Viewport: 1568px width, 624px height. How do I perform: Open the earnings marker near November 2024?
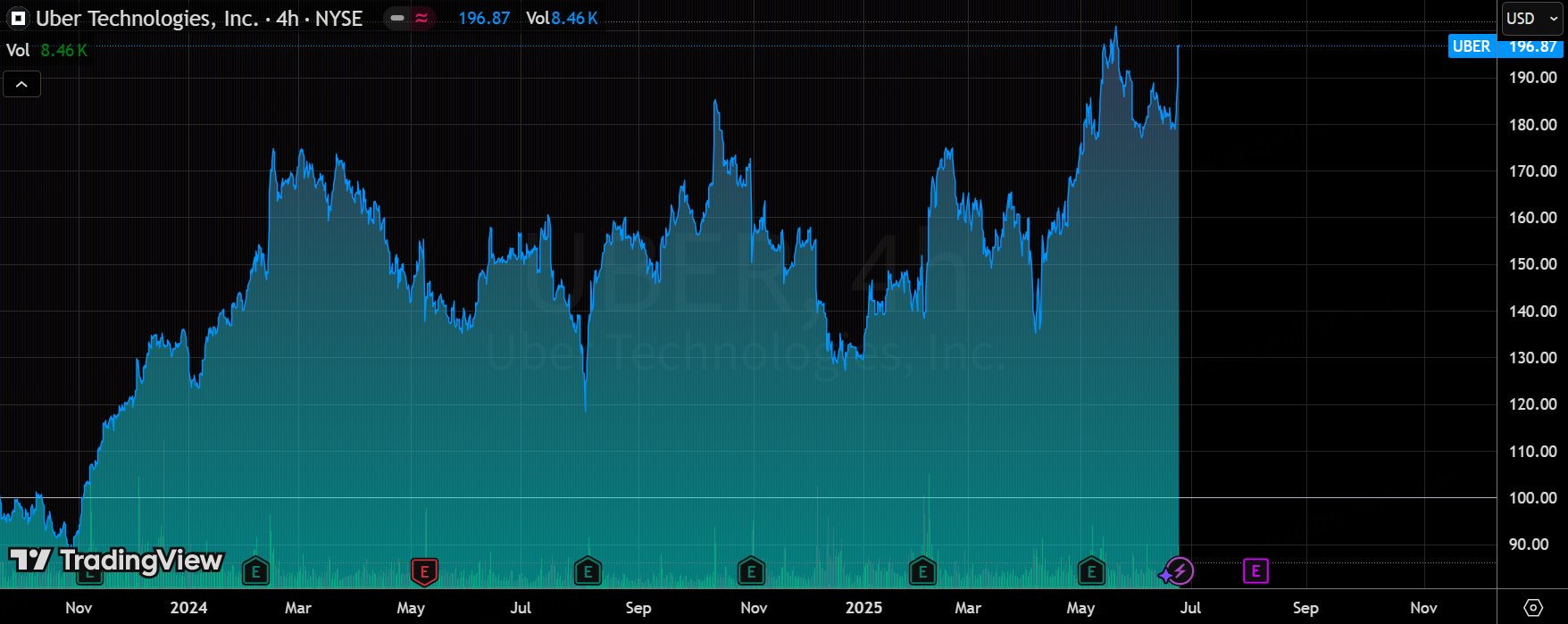point(751,571)
